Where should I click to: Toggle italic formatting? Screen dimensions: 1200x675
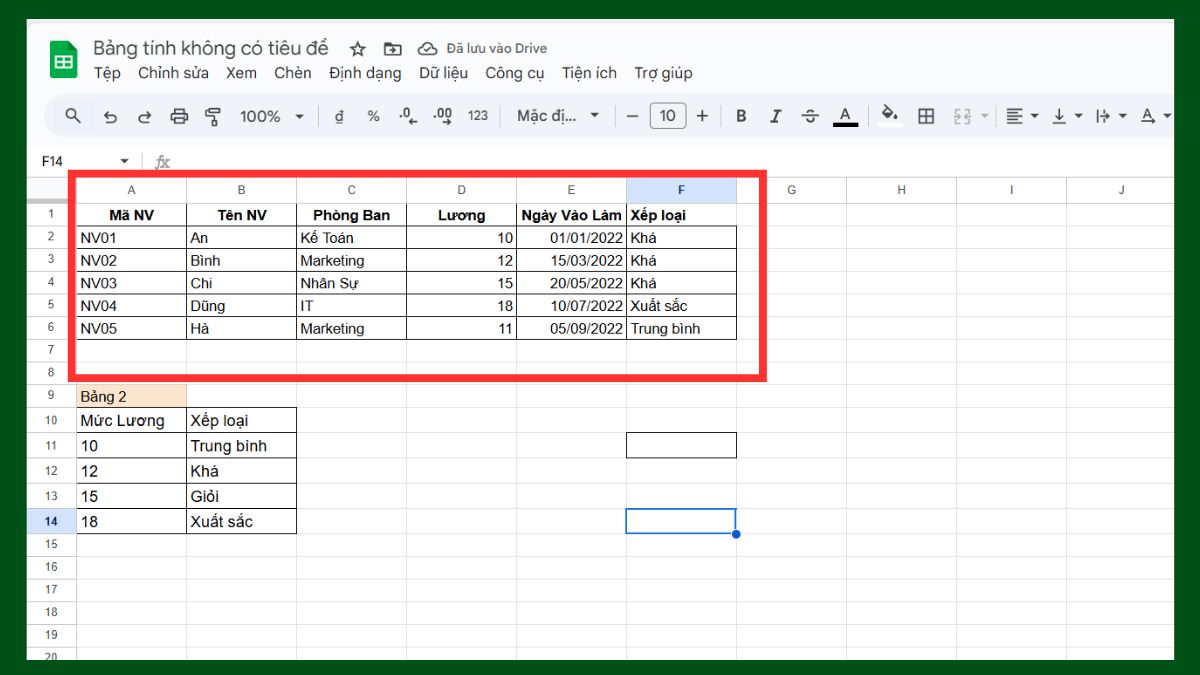(775, 115)
